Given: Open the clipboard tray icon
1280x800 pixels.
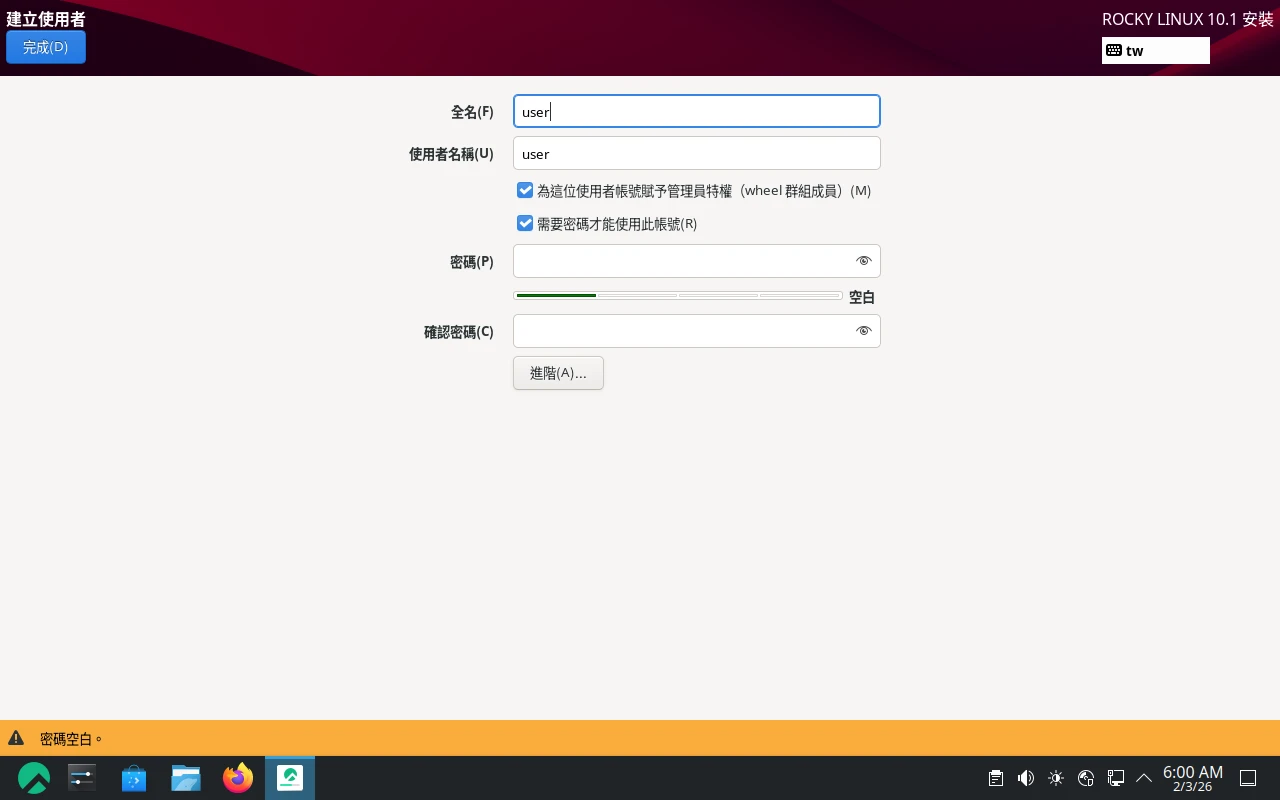Looking at the screenshot, I should point(995,778).
